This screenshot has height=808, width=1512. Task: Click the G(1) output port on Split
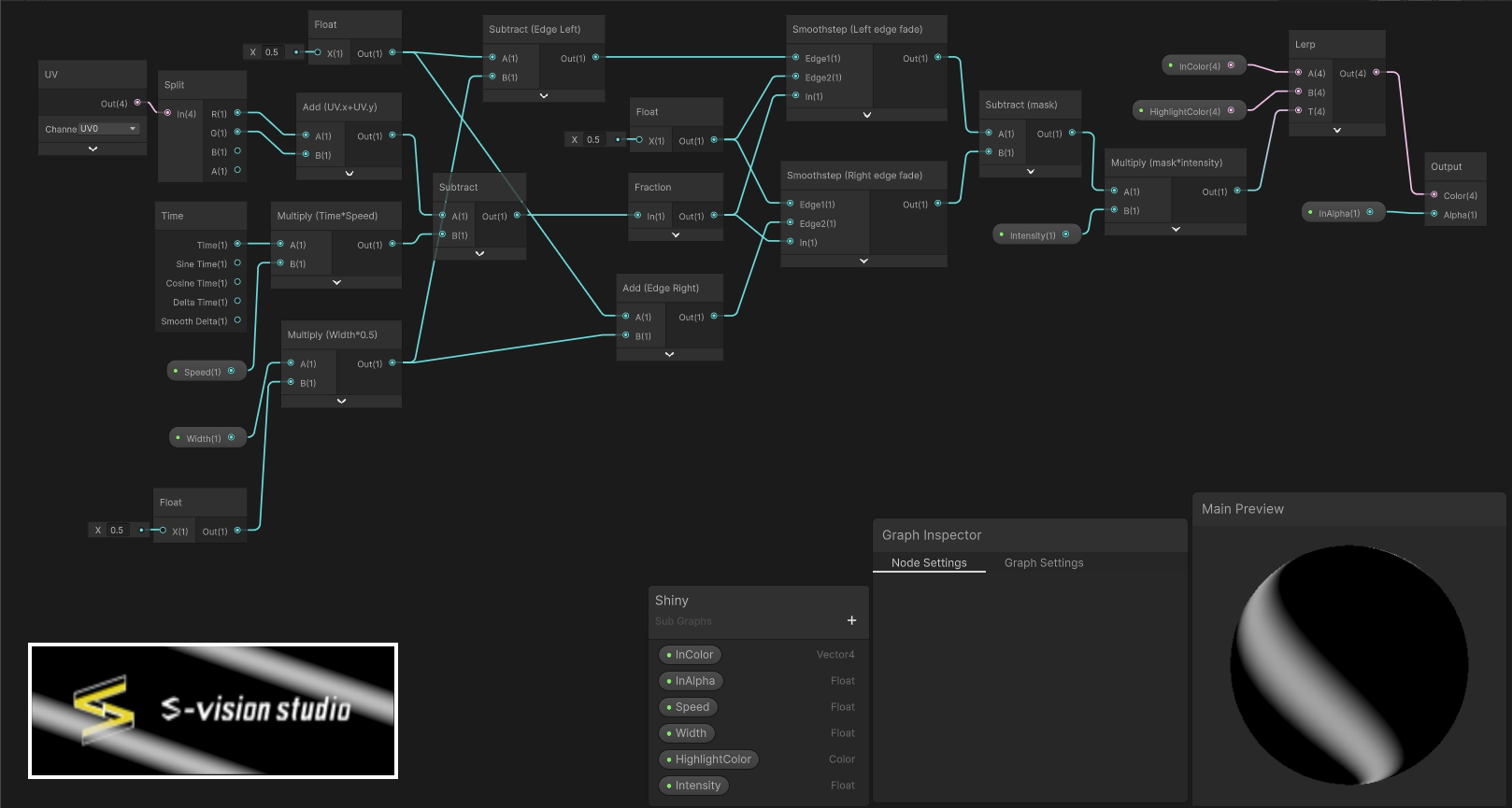coord(238,133)
